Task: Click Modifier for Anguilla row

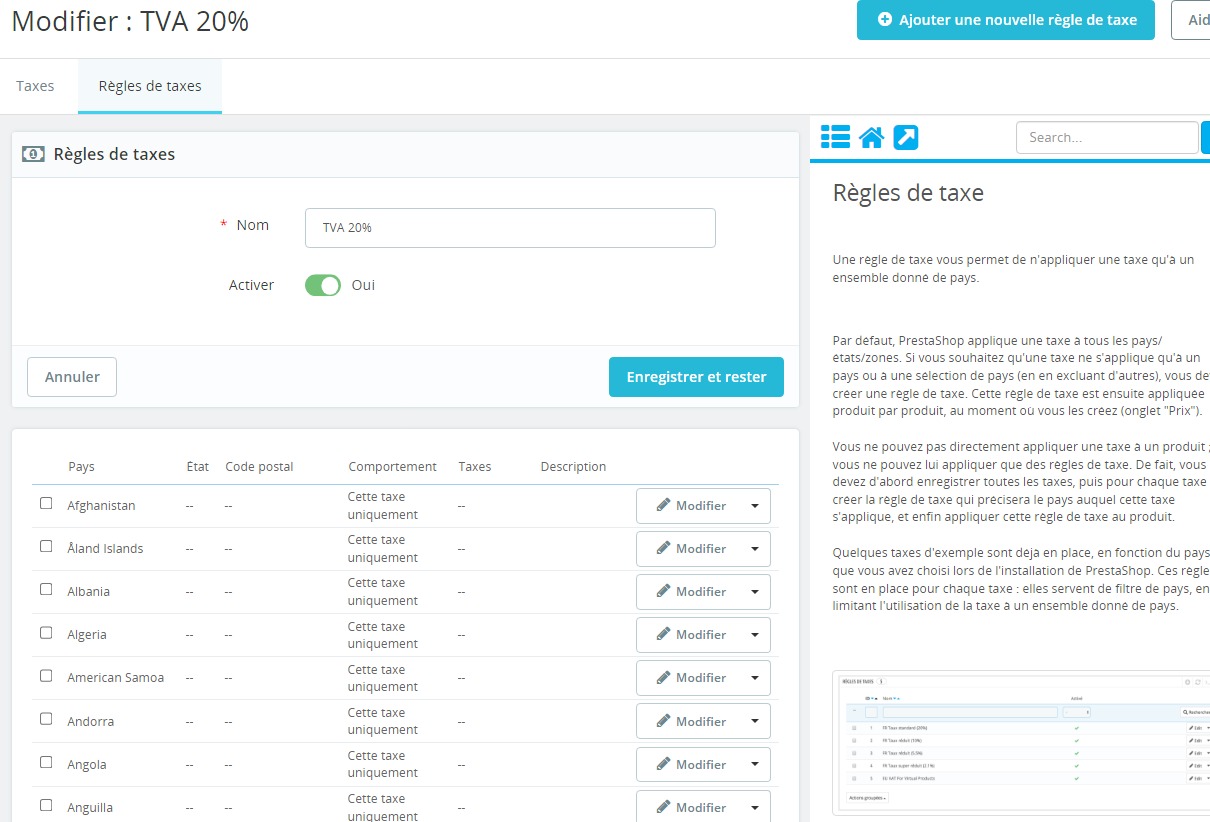Action: point(689,807)
